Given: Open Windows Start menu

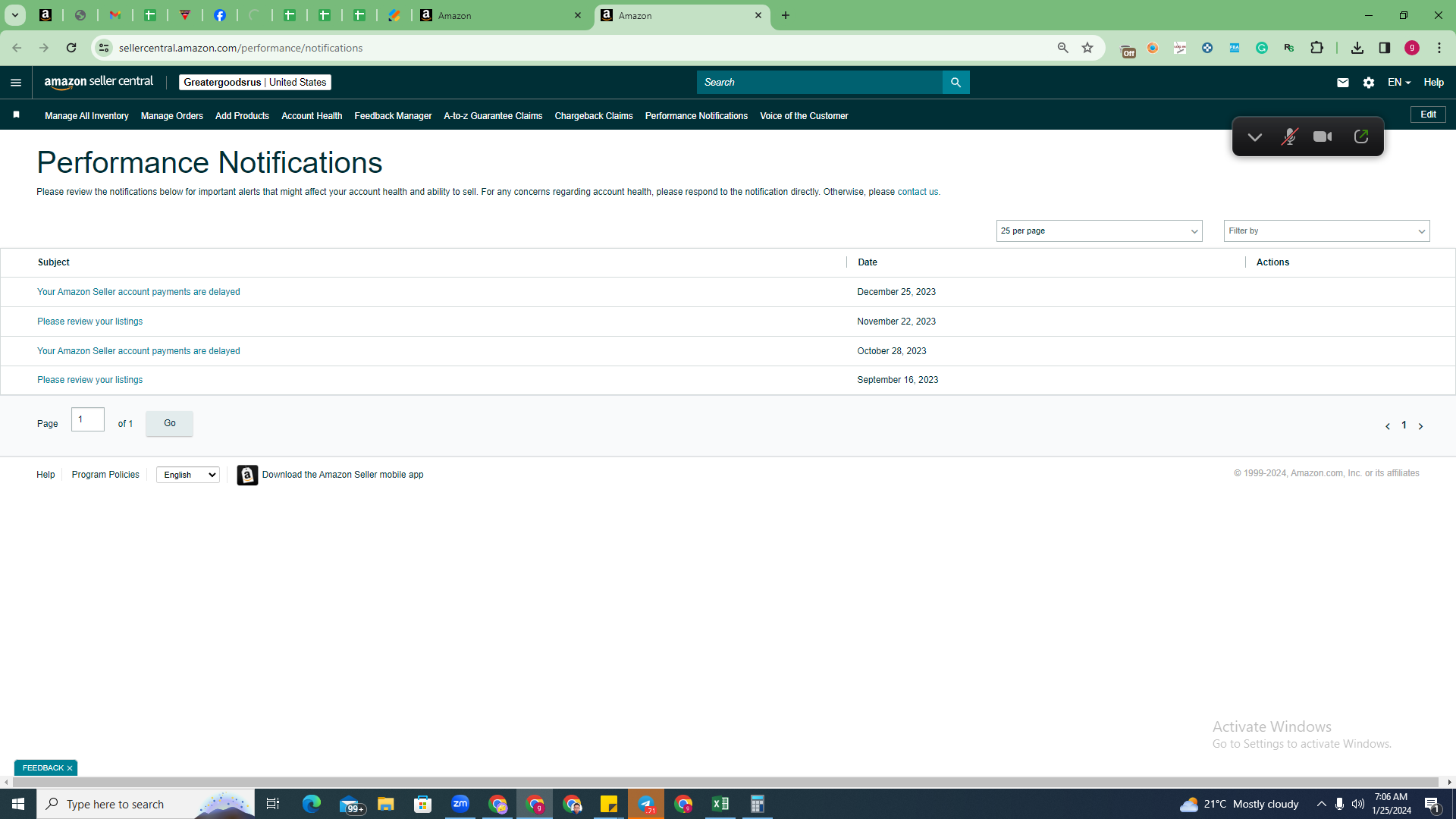Looking at the screenshot, I should 18,804.
